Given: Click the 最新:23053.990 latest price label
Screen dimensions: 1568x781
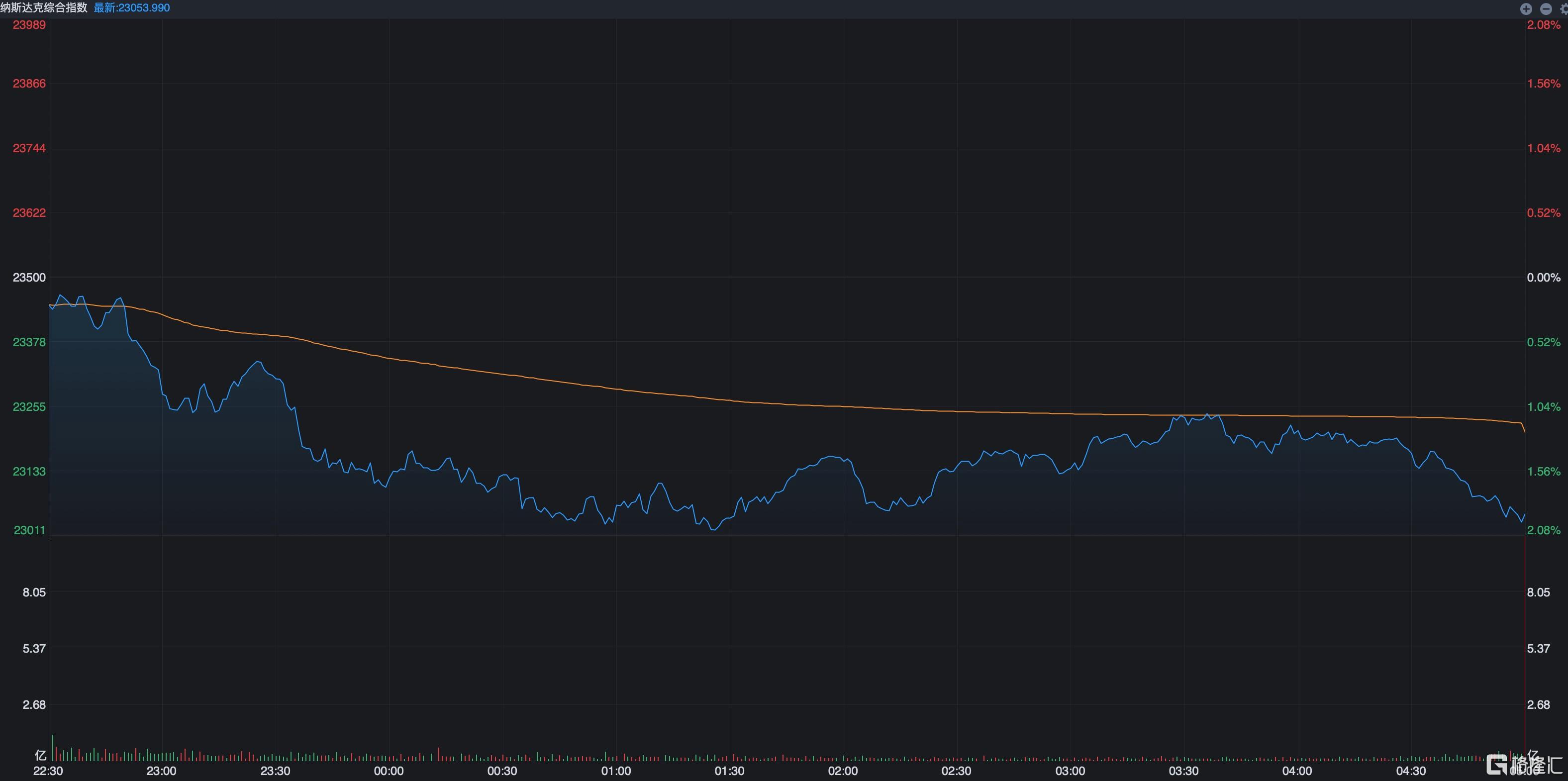Looking at the screenshot, I should coord(131,8).
